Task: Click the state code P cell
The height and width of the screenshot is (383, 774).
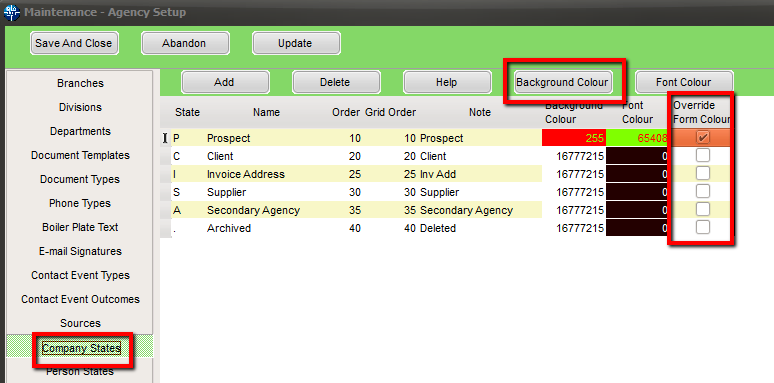Action: pos(177,138)
